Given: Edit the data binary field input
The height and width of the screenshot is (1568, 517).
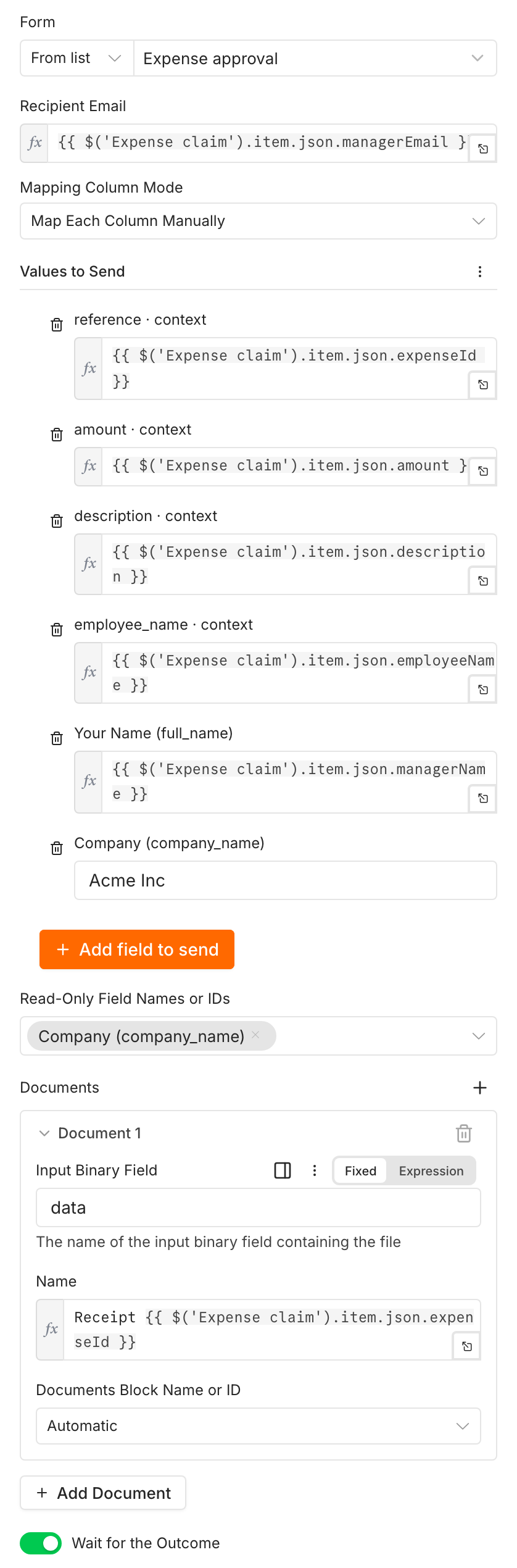Looking at the screenshot, I should coord(258,1207).
